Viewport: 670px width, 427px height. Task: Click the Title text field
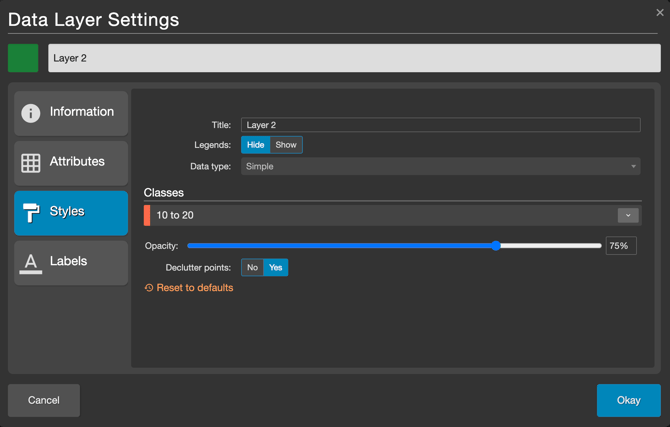click(x=440, y=125)
